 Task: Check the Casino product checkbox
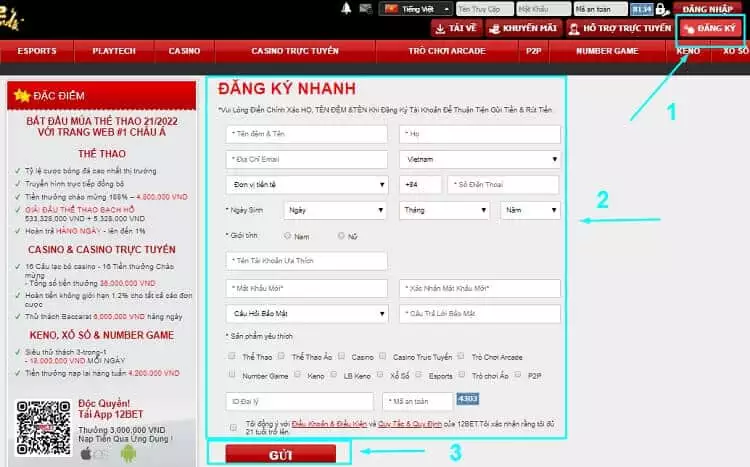(x=342, y=356)
